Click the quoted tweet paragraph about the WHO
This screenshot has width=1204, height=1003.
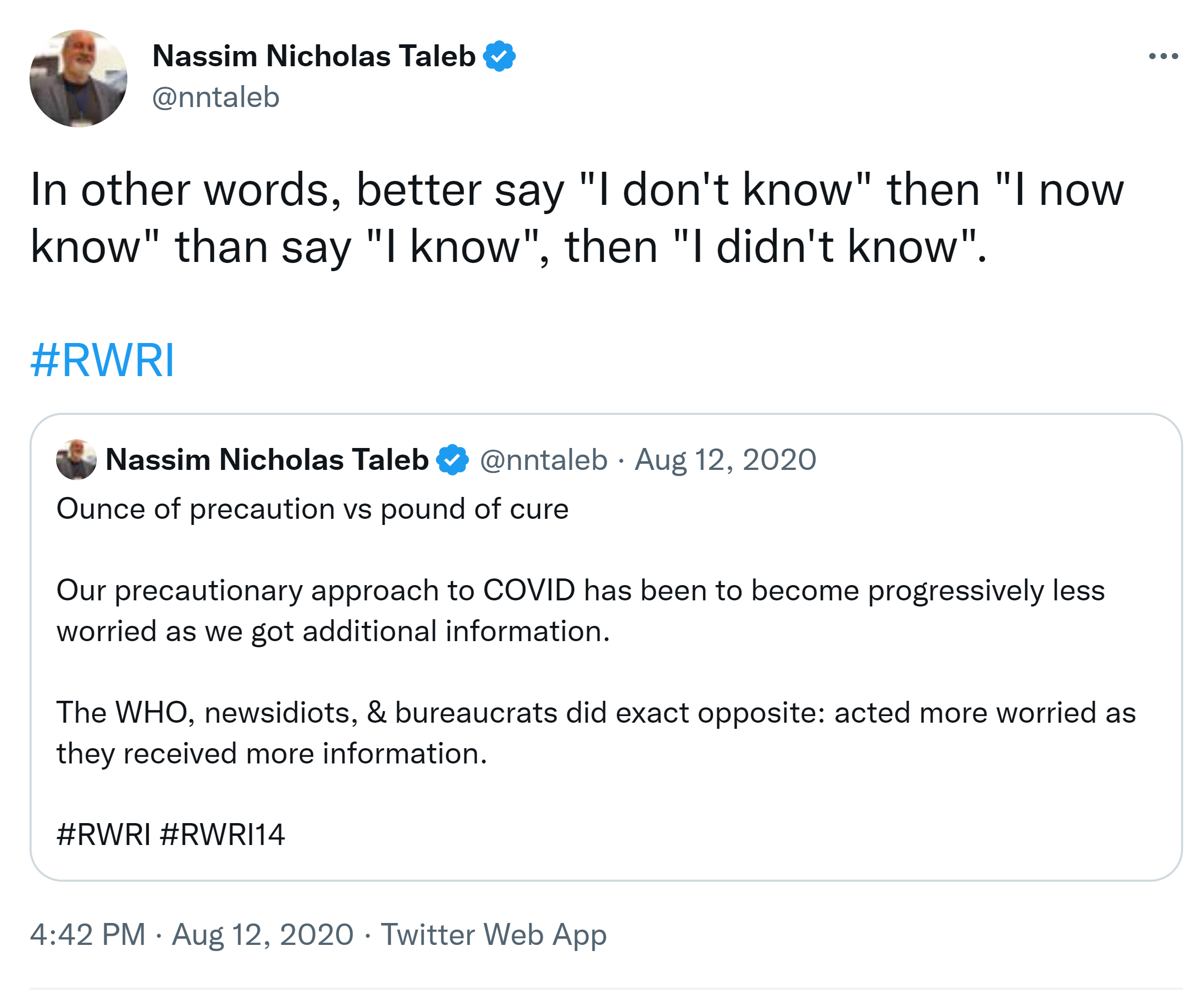pyautogui.click(x=596, y=732)
